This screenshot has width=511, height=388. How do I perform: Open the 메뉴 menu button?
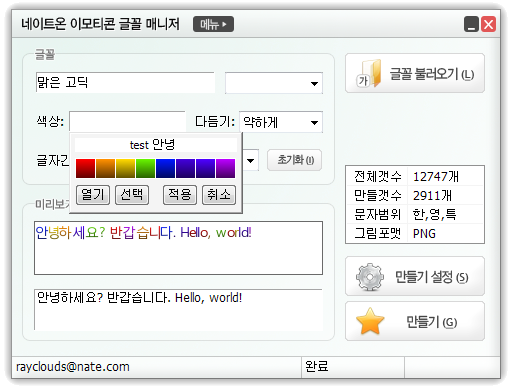pyautogui.click(x=213, y=24)
